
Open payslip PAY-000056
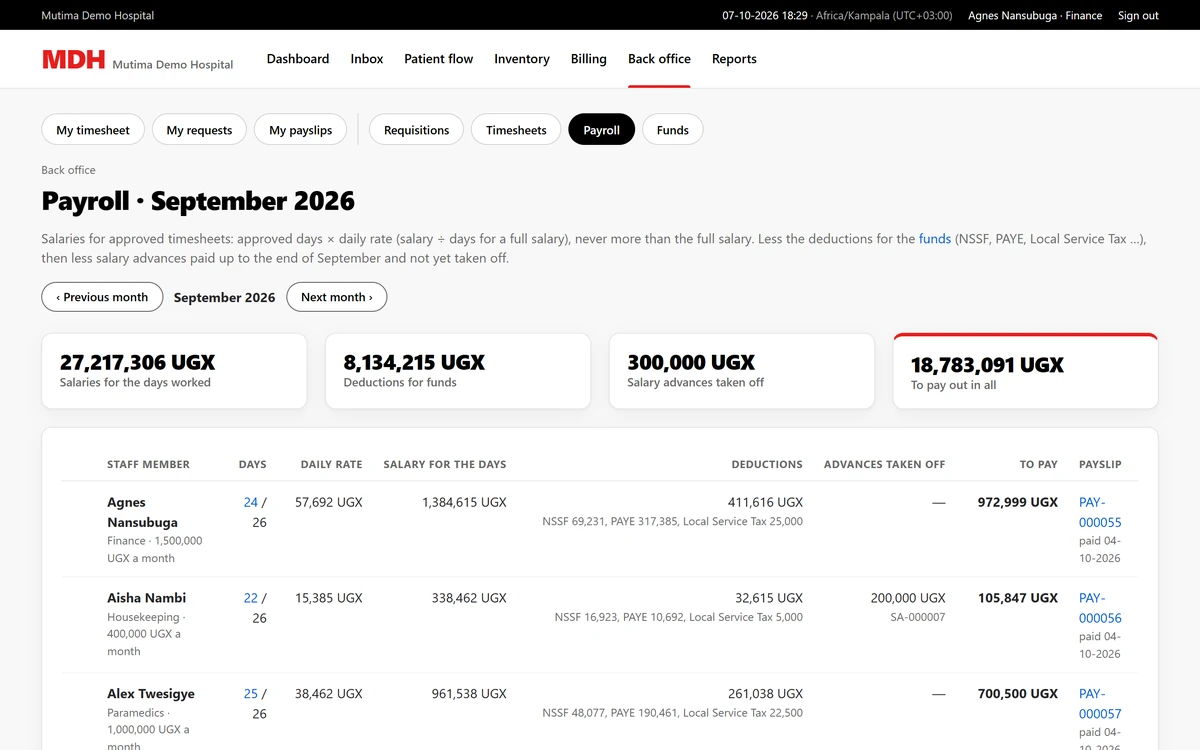coord(1100,608)
